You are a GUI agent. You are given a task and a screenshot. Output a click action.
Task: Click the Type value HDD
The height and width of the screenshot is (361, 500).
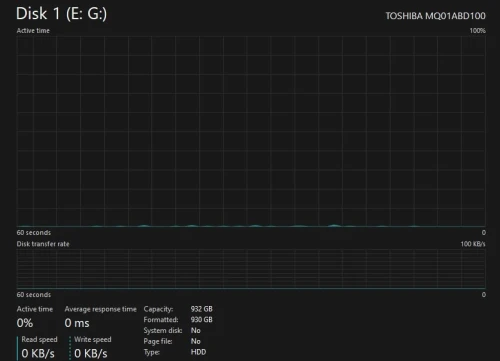198,352
